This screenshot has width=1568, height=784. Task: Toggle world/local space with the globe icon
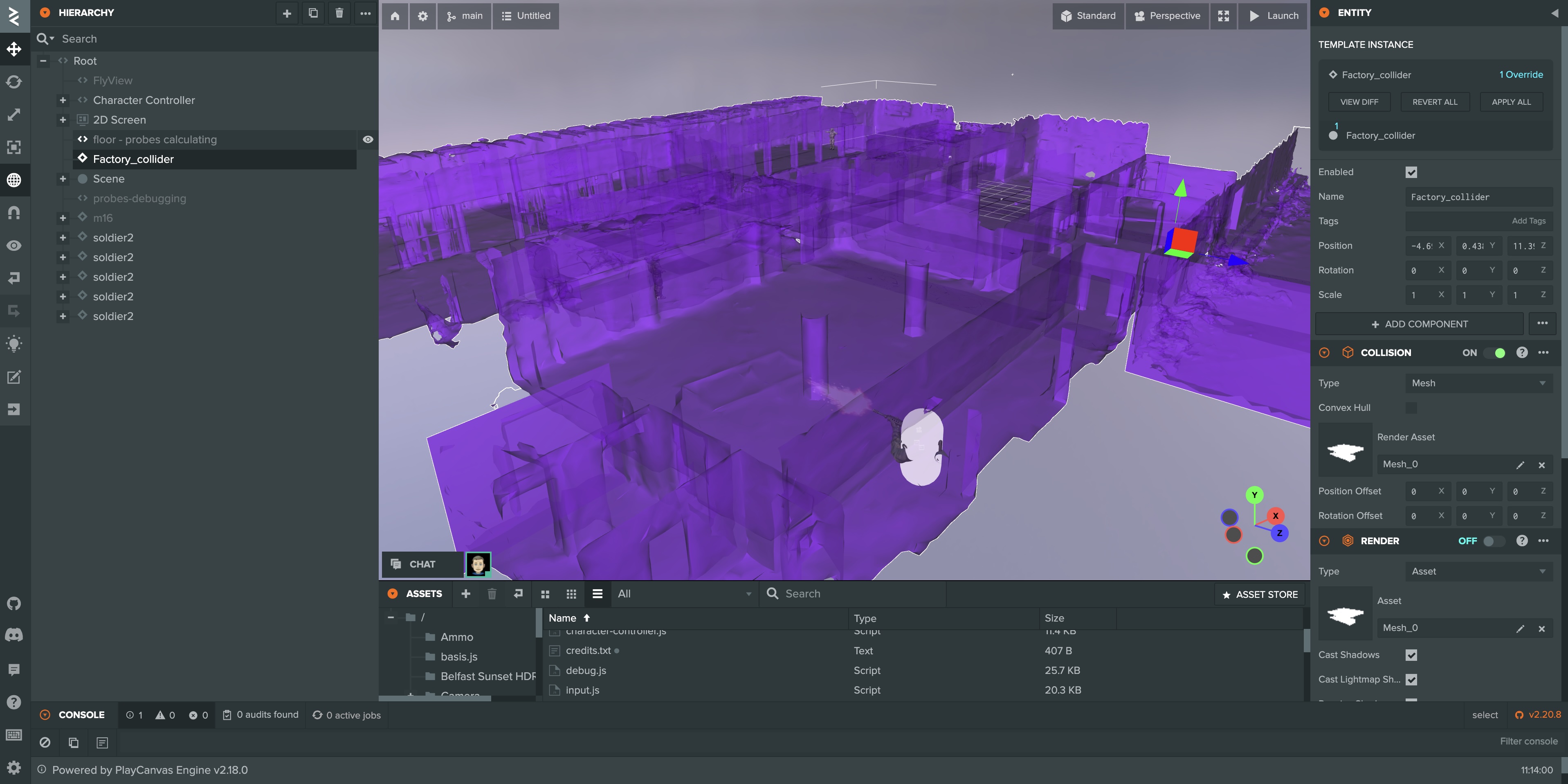pyautogui.click(x=14, y=180)
